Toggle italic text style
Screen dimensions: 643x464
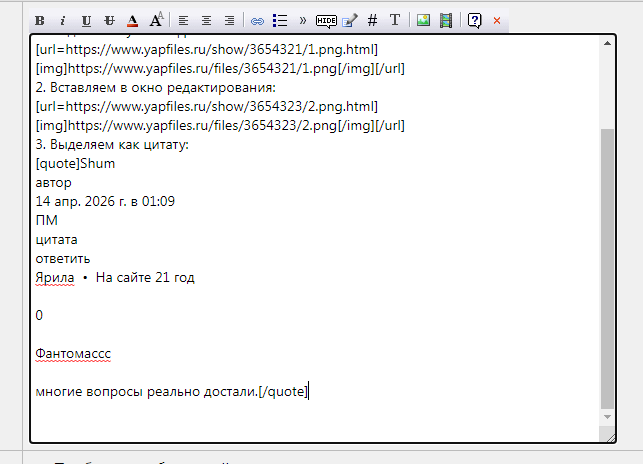tap(62, 20)
